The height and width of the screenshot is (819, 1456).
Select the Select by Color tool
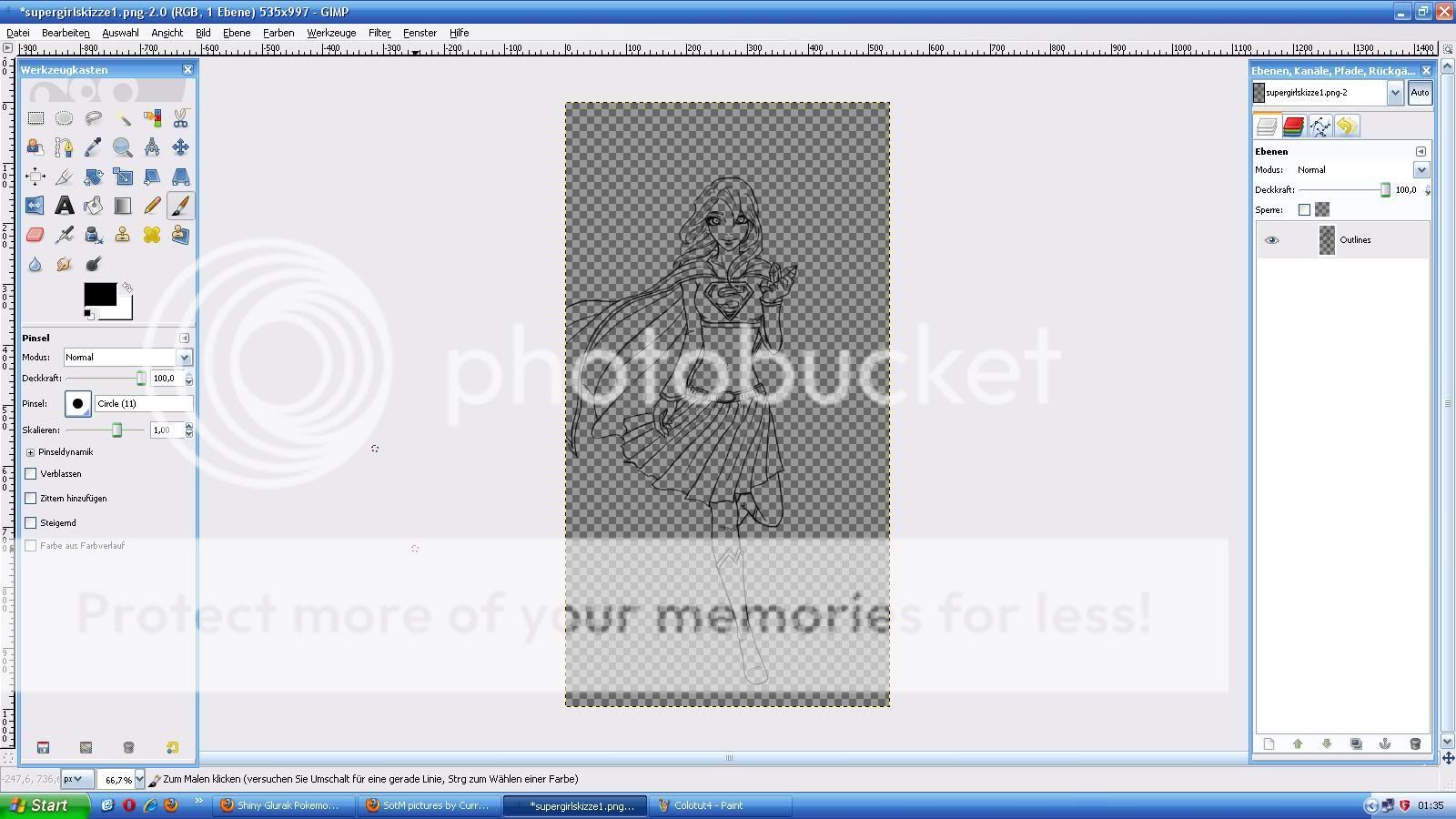(151, 118)
